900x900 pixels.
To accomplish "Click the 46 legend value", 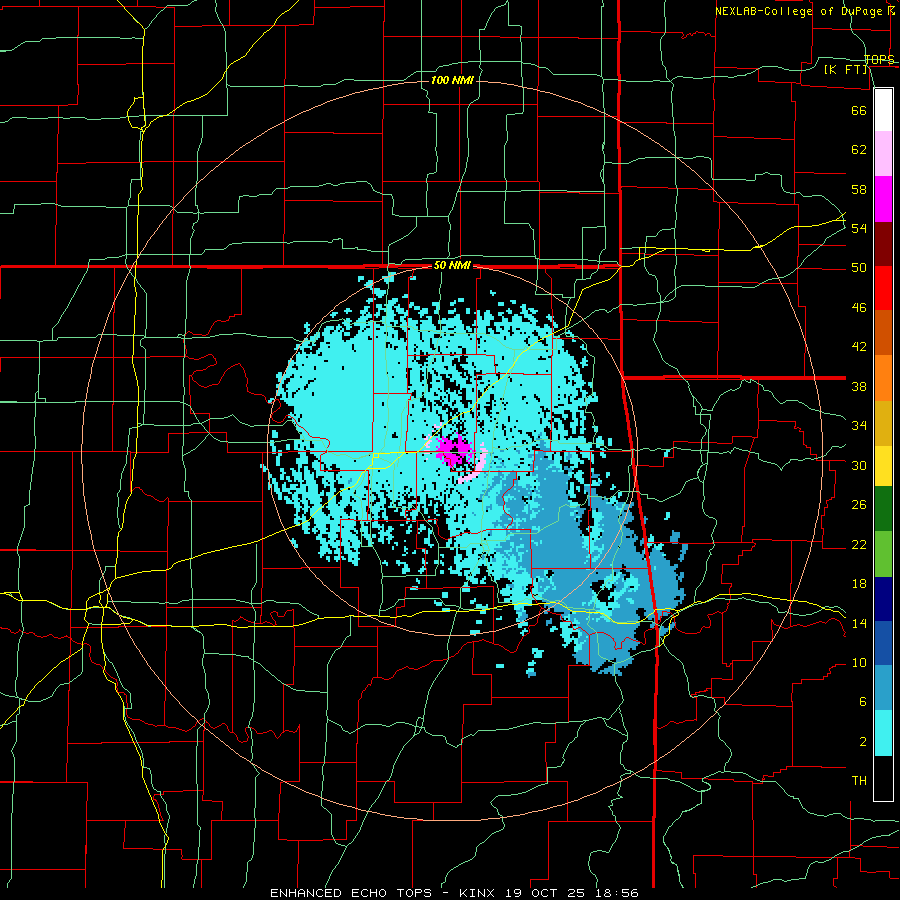I will (x=859, y=308).
